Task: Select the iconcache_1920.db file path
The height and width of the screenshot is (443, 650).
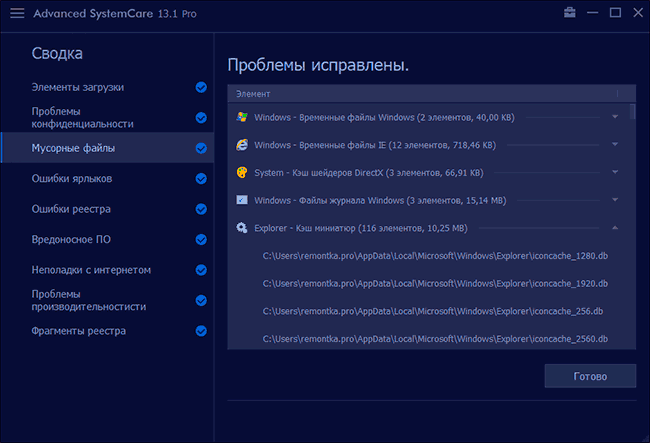Action: tap(435, 283)
